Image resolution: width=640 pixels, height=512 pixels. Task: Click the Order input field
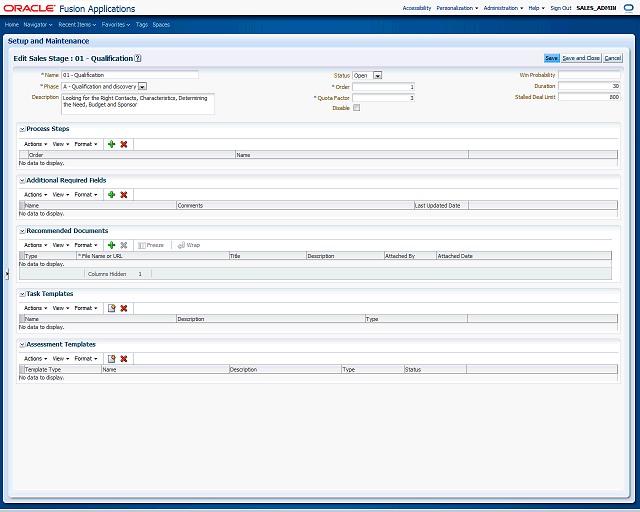(x=384, y=87)
